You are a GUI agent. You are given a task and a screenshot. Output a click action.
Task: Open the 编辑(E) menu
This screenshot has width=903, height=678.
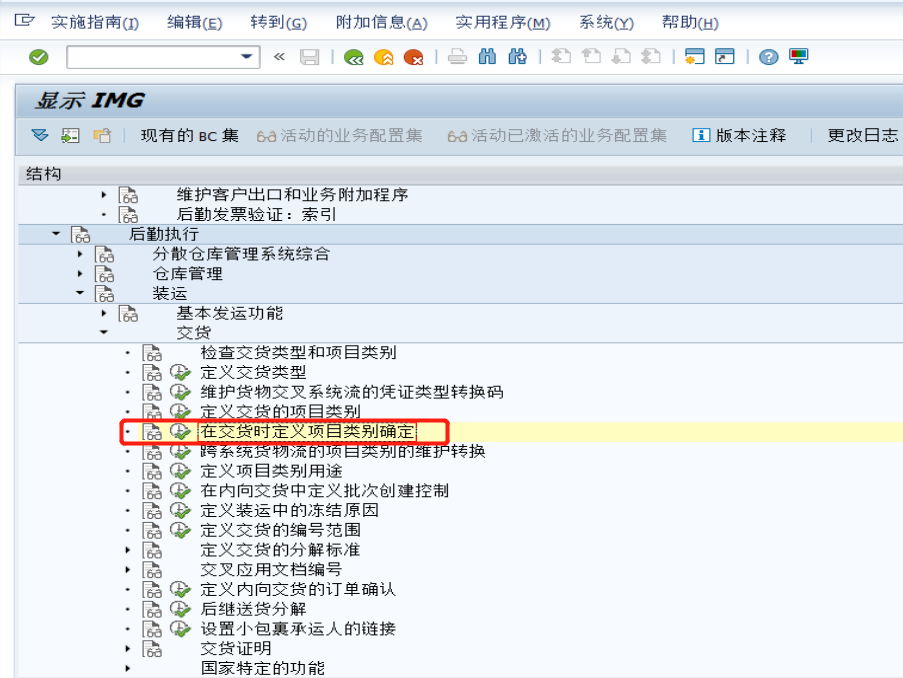195,22
